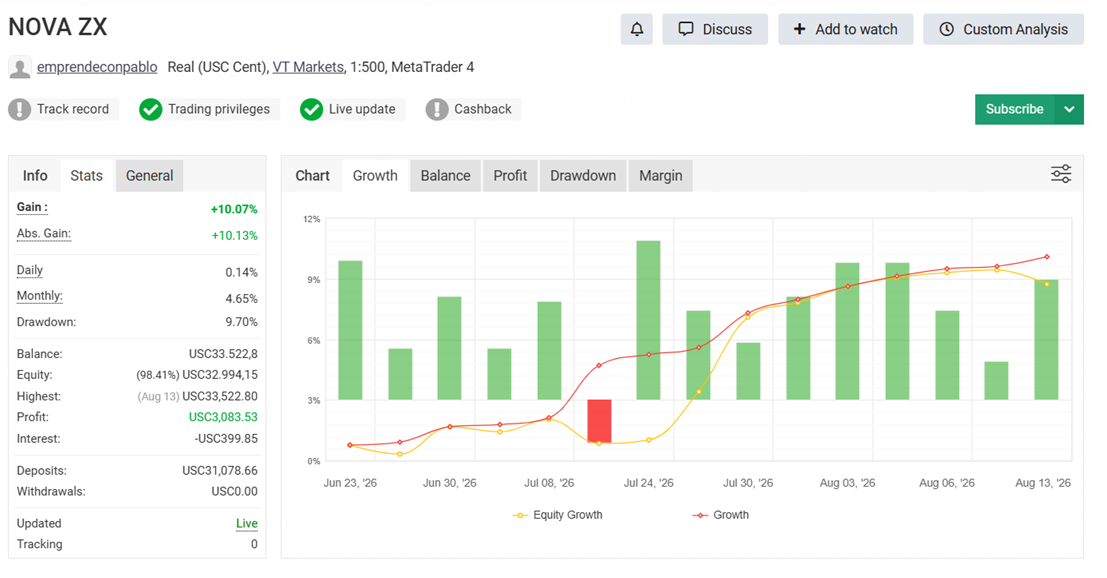
Task: Expand the Subscribe dropdown arrow
Action: point(1069,109)
